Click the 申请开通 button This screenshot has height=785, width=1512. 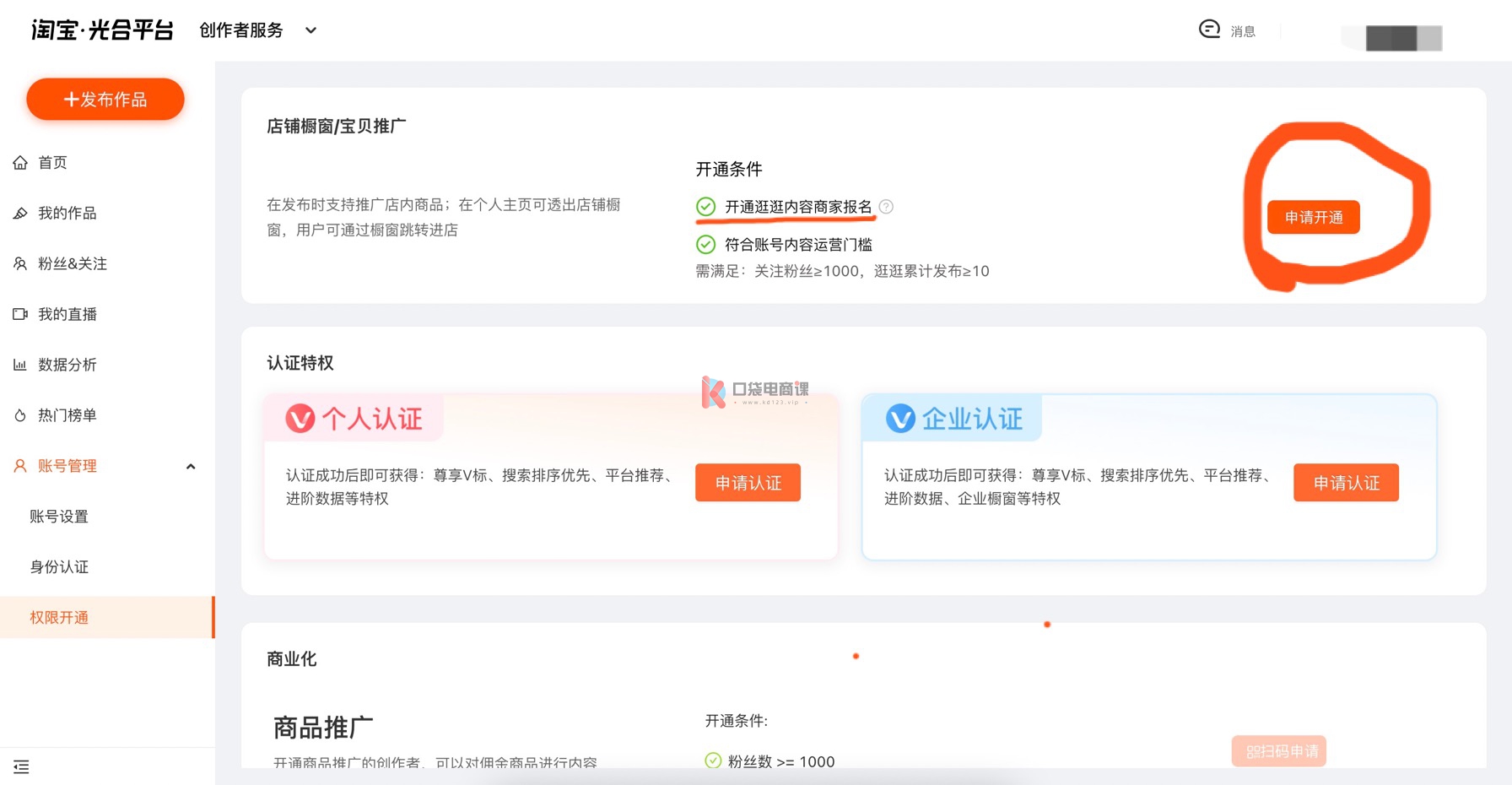pyautogui.click(x=1314, y=217)
